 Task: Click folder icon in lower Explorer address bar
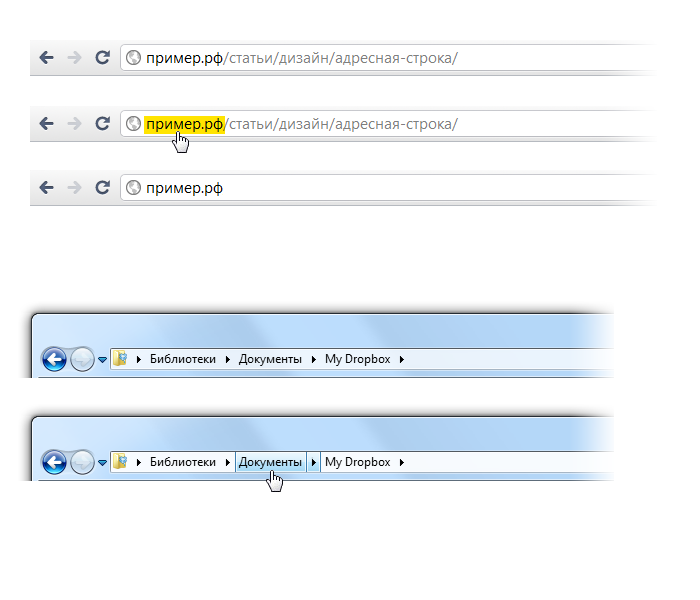[120, 462]
